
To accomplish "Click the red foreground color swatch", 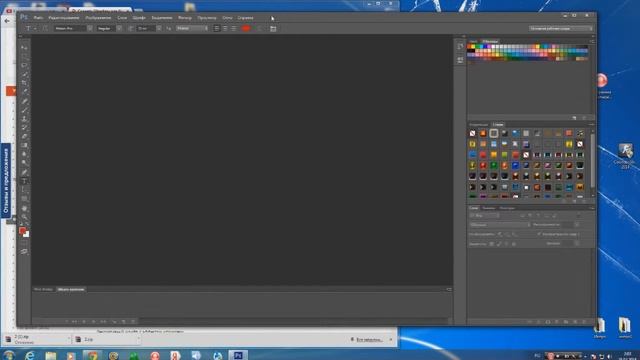I will point(22,231).
